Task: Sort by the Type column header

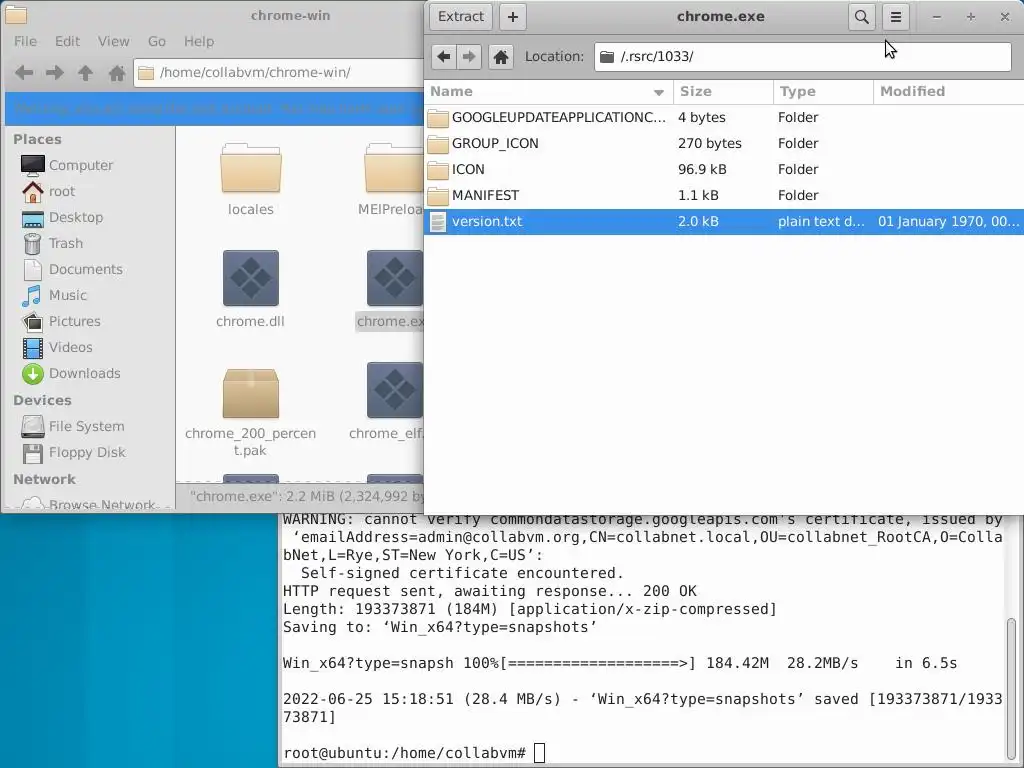Action: tap(823, 91)
